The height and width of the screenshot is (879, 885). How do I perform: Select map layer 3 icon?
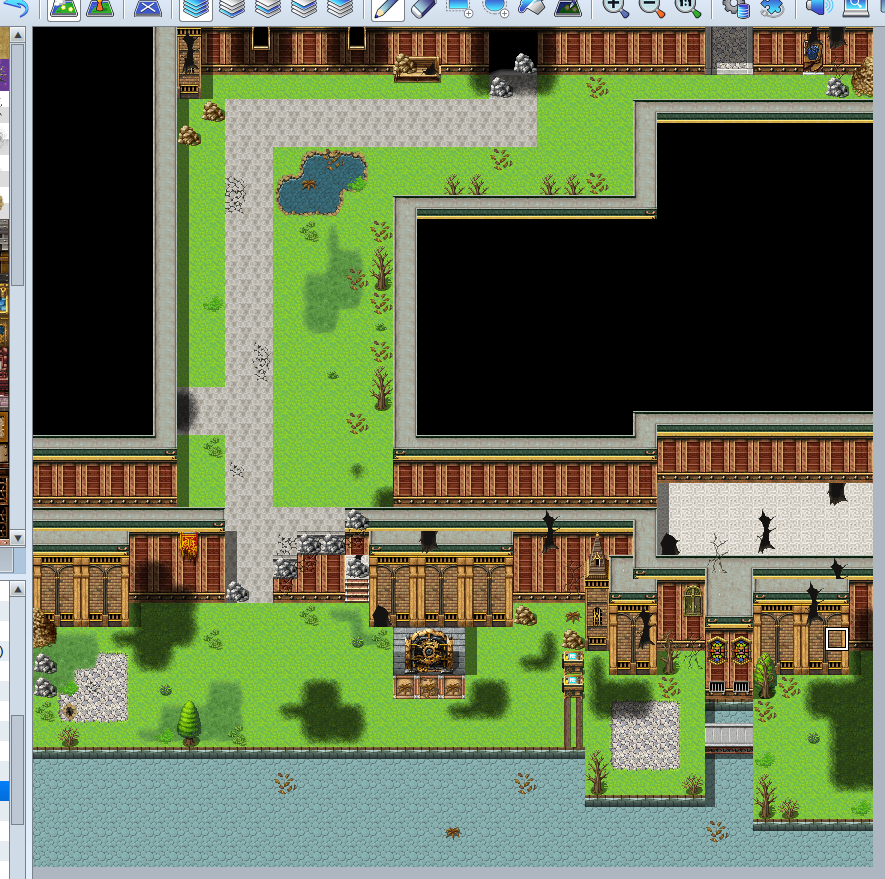tap(304, 7)
